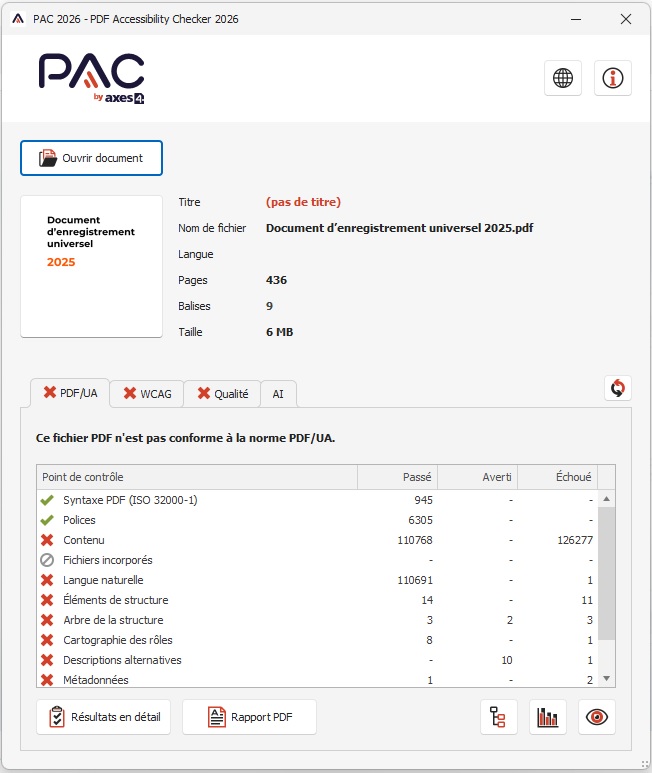
Task: Click the passed count 110768
Action: [x=415, y=540]
